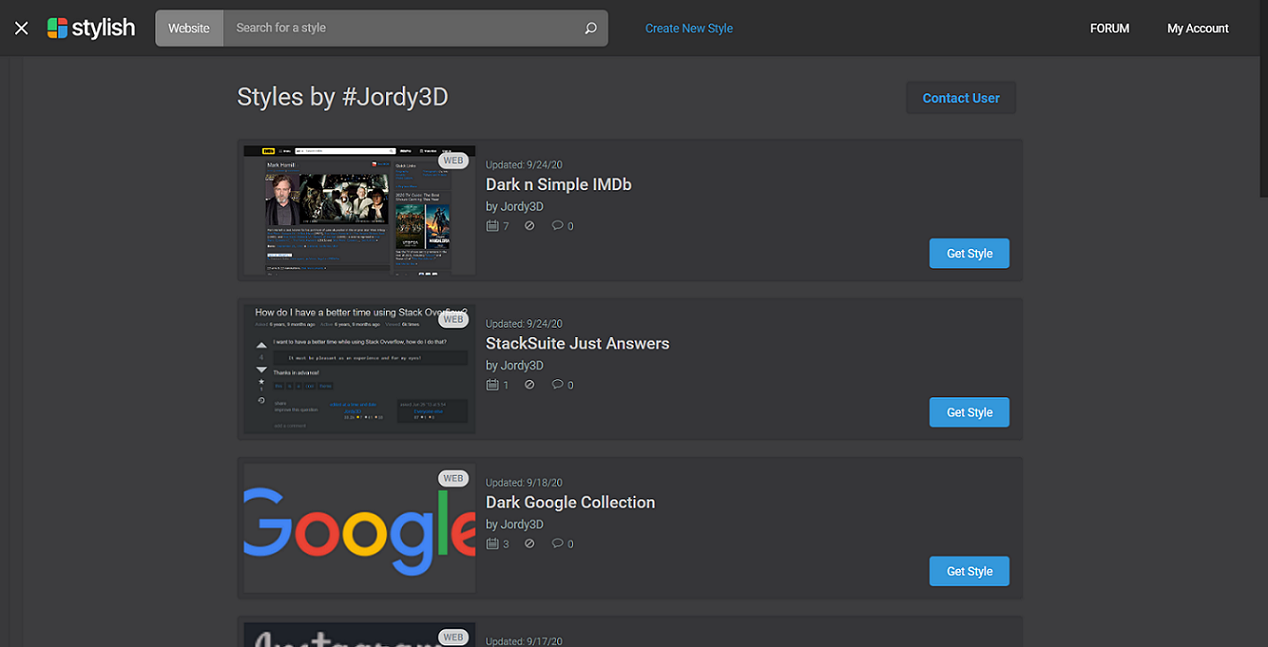Click comments icon on StackSuite Just Answers

pyautogui.click(x=558, y=385)
